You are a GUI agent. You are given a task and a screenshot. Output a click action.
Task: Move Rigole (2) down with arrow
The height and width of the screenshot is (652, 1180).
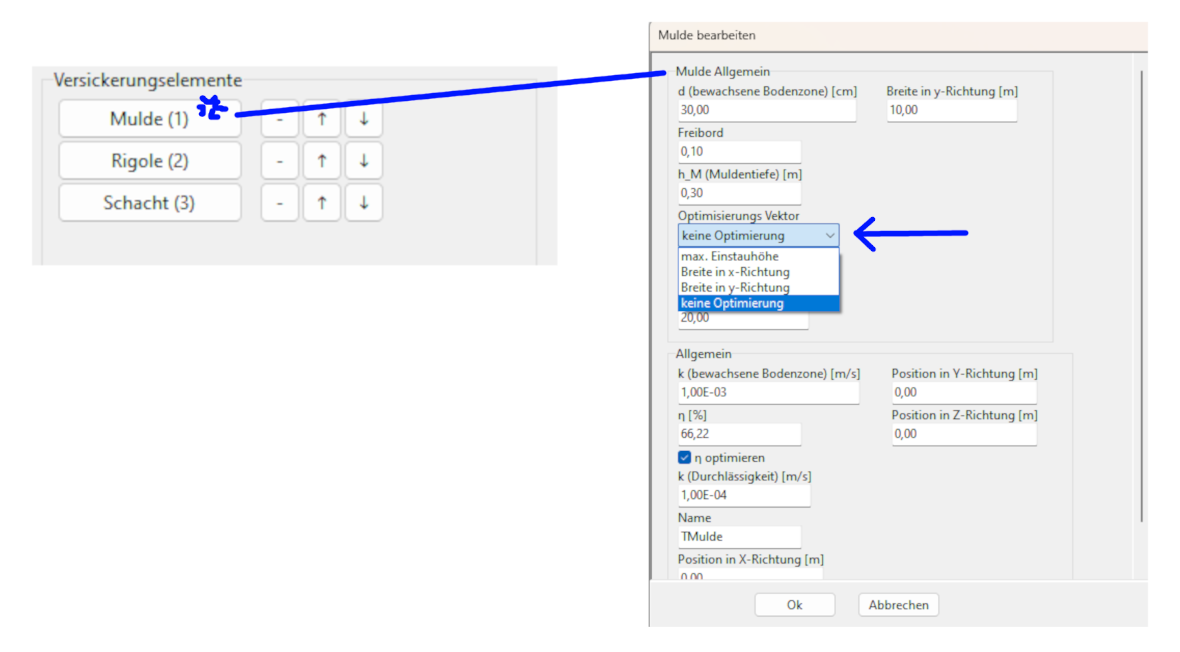[364, 161]
